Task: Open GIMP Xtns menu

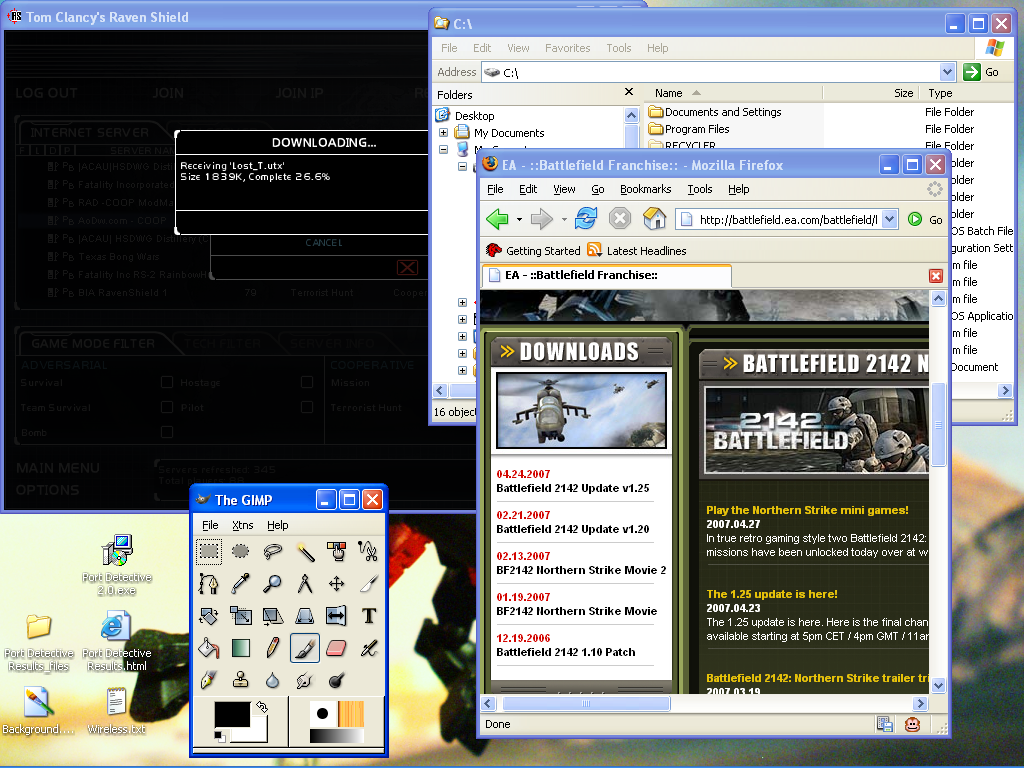Action: click(242, 525)
